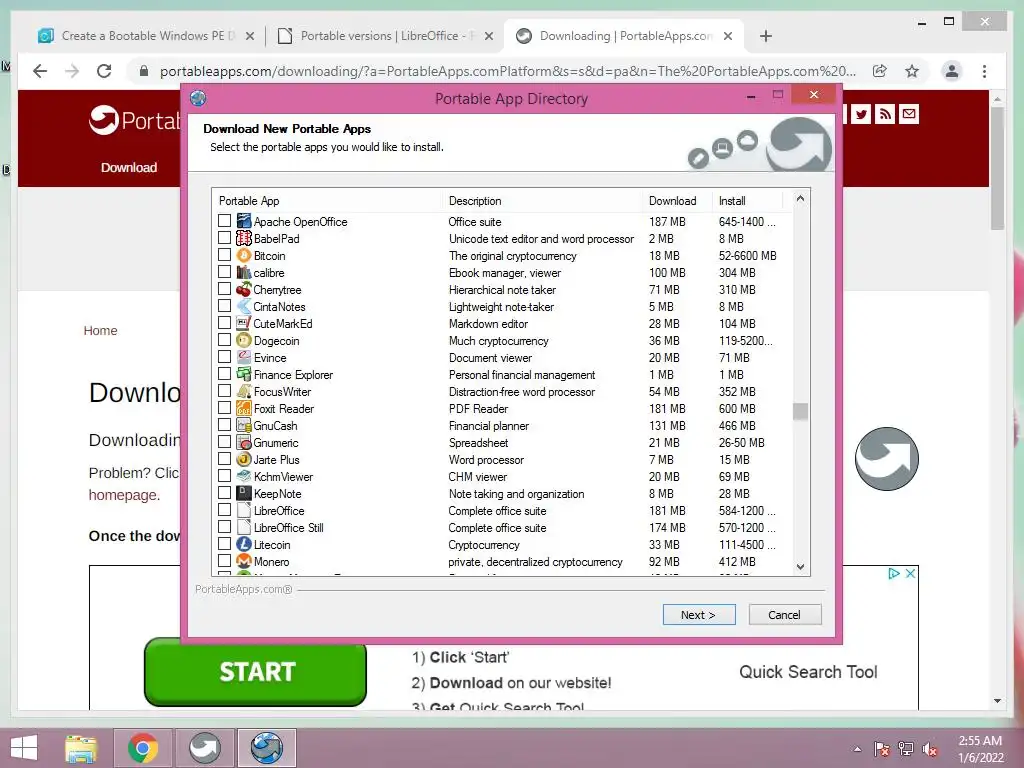This screenshot has width=1024, height=768.
Task: Reload the page in the Chrome toolbar
Action: pyautogui.click(x=104, y=71)
